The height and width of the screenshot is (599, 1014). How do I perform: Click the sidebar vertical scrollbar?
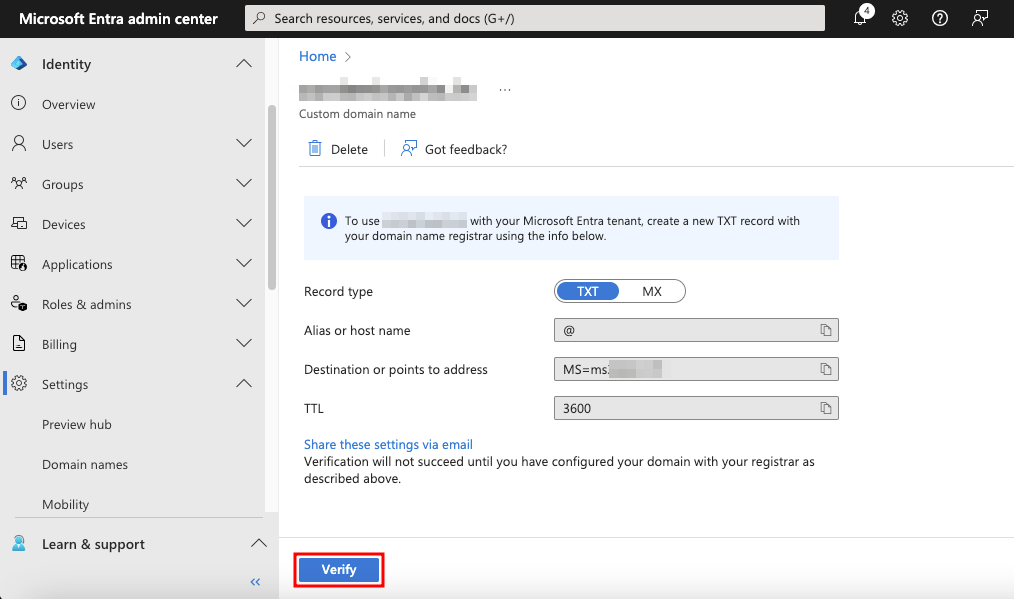click(272, 197)
